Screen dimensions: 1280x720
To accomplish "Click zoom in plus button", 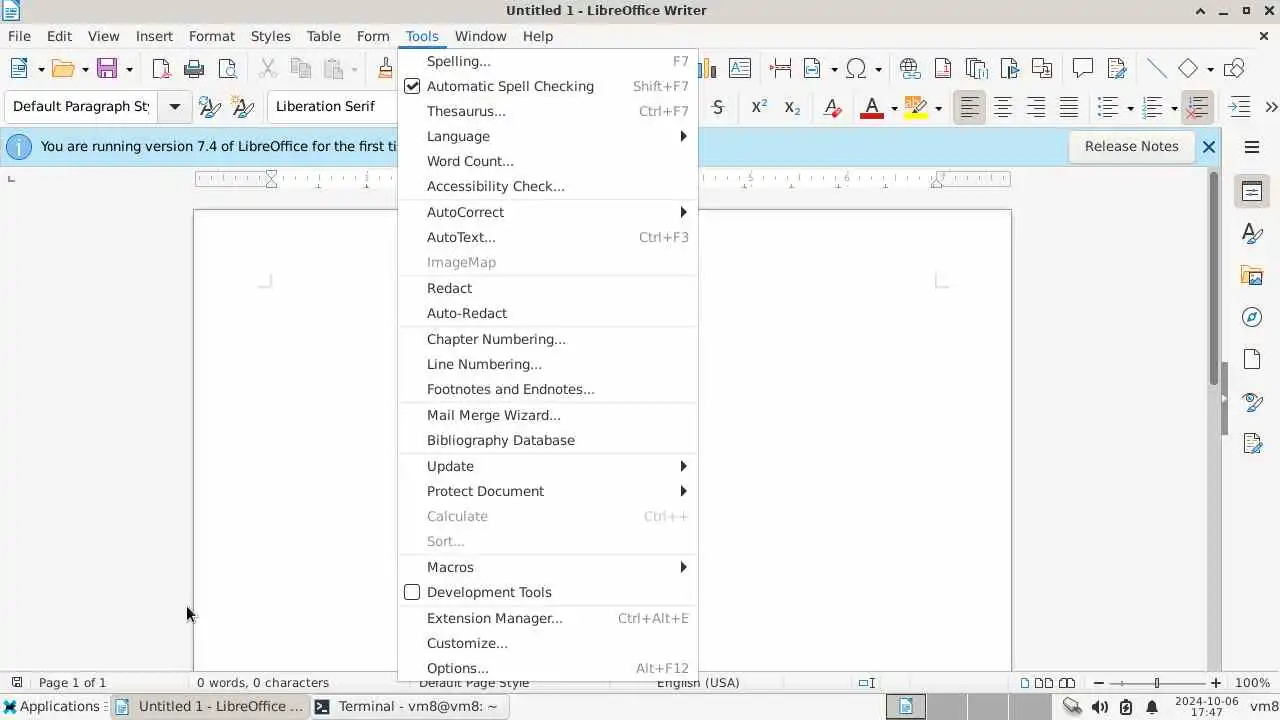I will [x=1215, y=683].
